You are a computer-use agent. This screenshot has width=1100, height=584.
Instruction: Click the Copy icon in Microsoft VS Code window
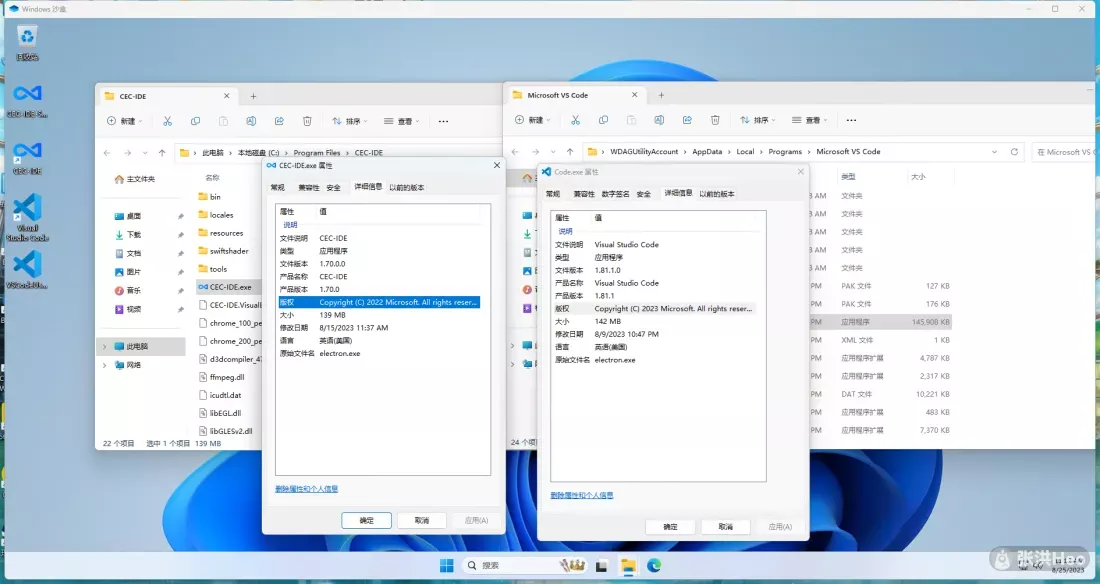tap(603, 120)
